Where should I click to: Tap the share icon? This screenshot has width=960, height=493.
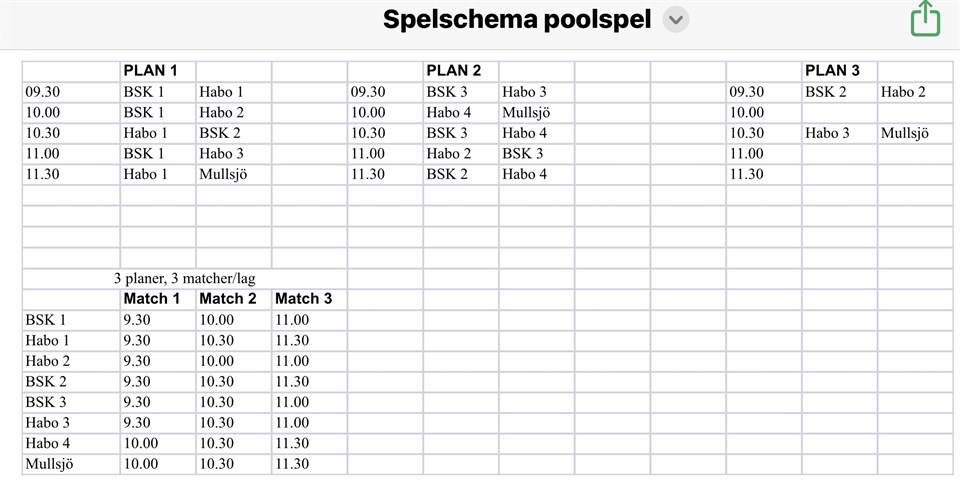coord(925,19)
